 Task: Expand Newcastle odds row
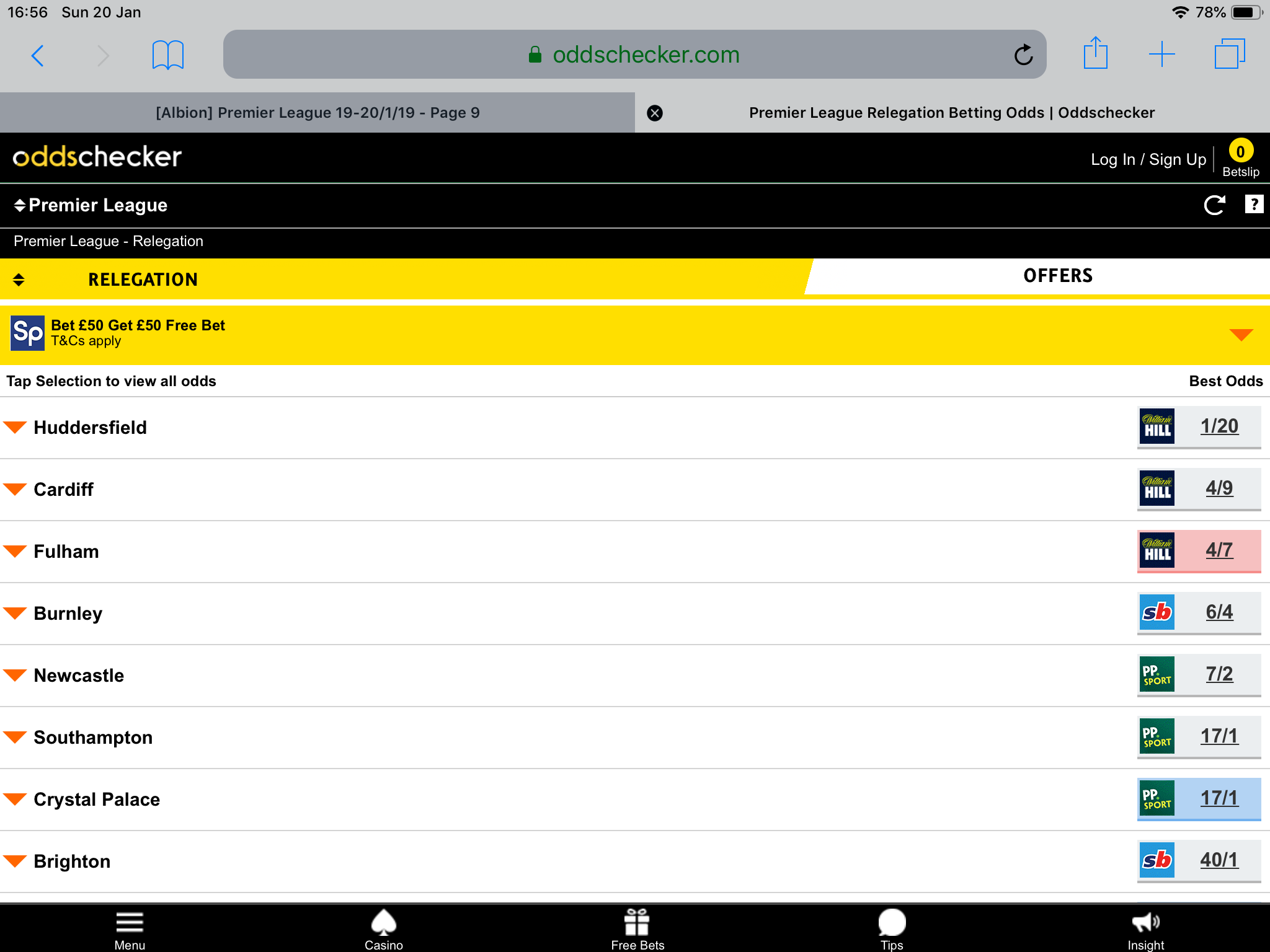pyautogui.click(x=15, y=675)
